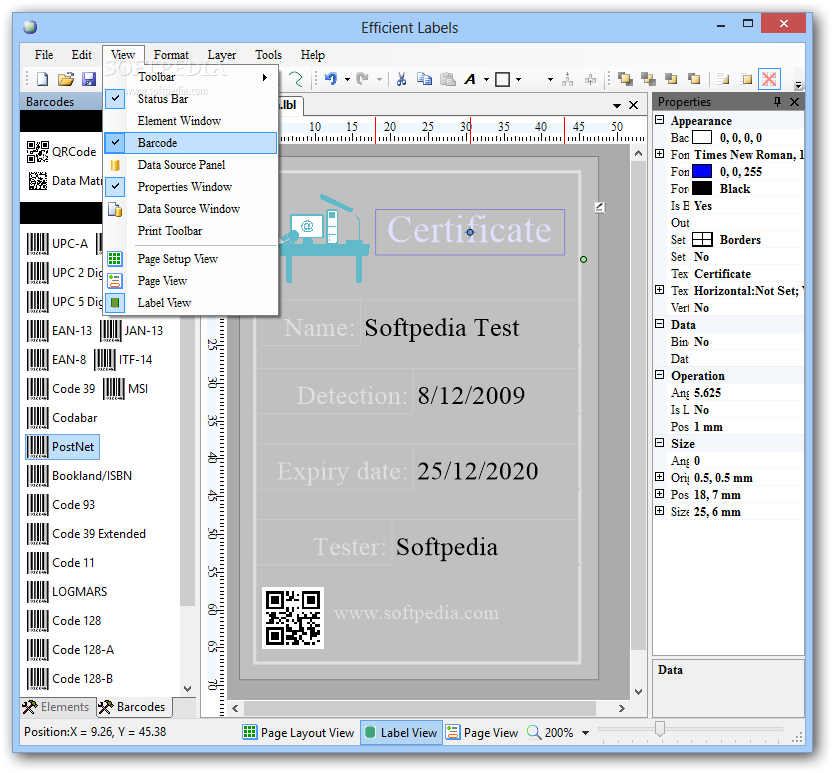Click the Black fore color swatch

click(x=702, y=189)
